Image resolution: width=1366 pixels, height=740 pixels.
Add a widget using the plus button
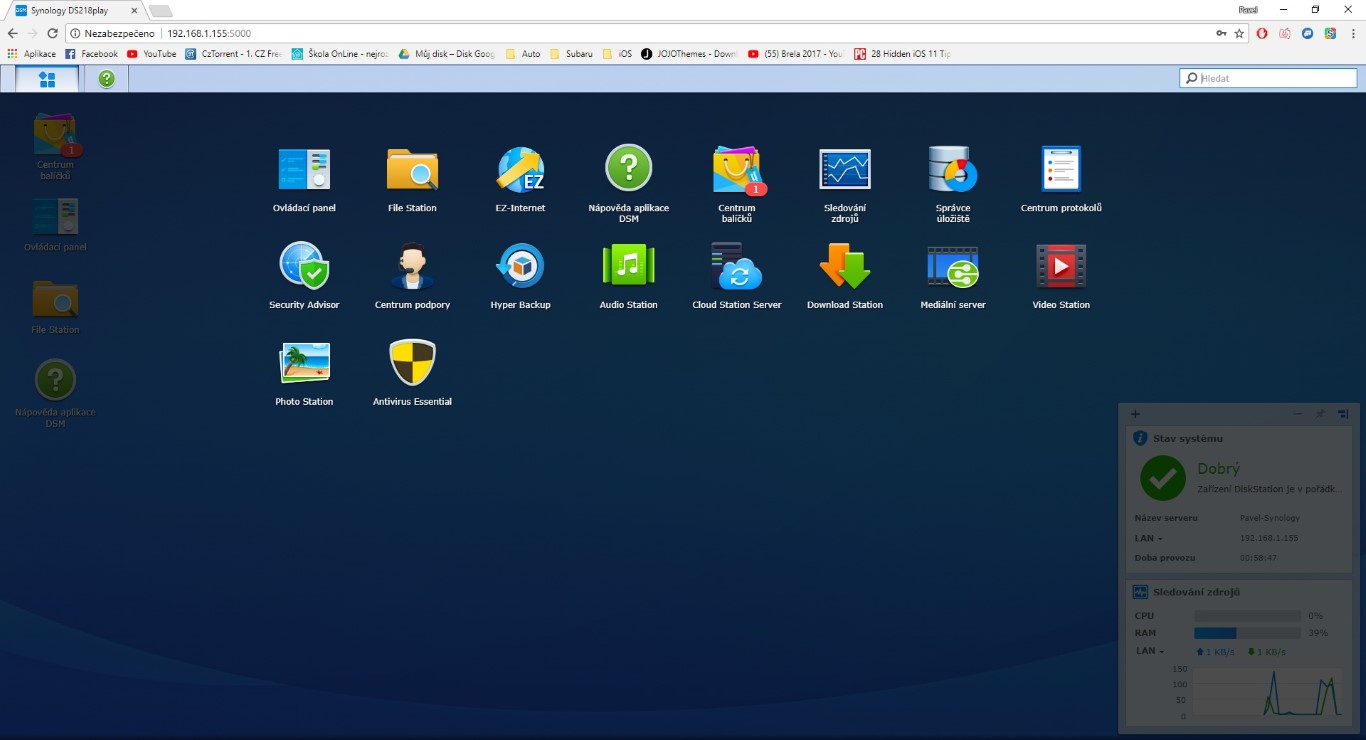pos(1135,414)
